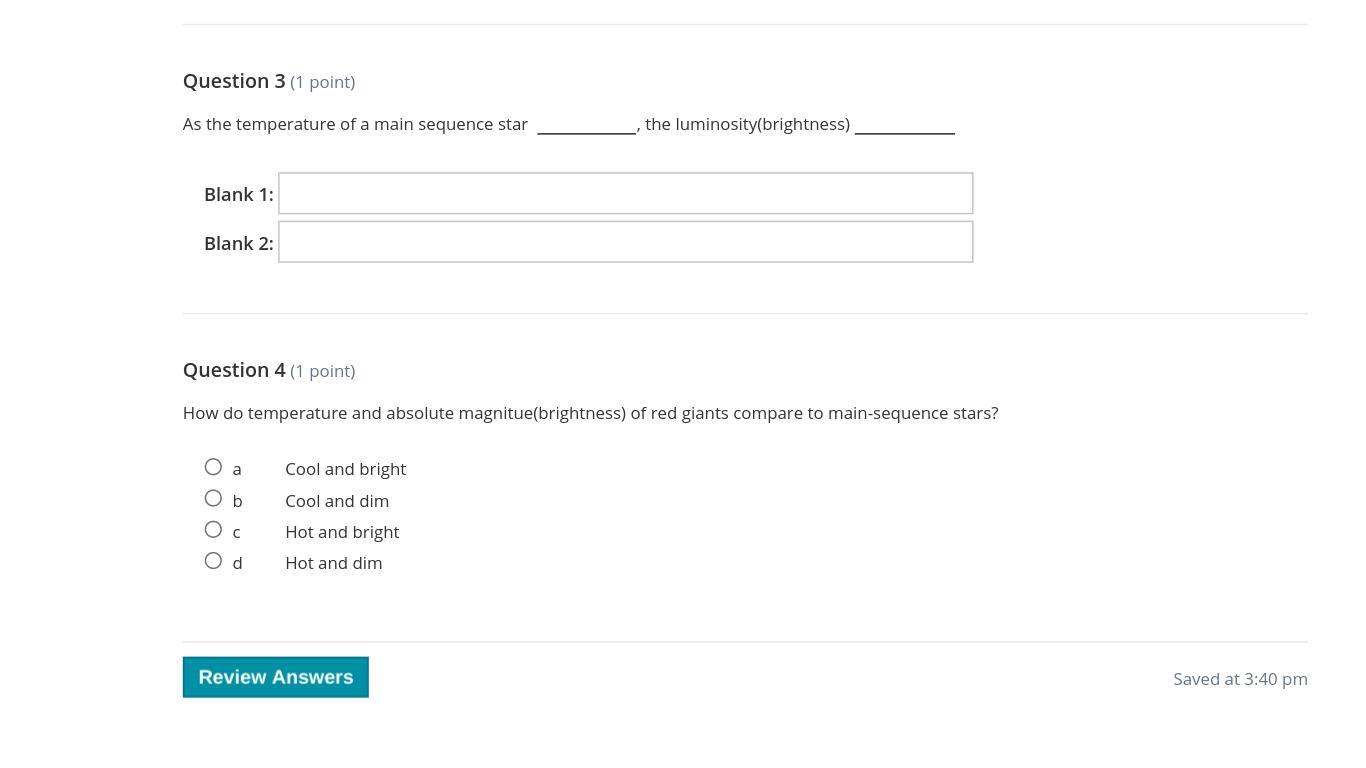Click the "Cool and bright" answer text
This screenshot has height=768, width=1366.
[x=345, y=469]
